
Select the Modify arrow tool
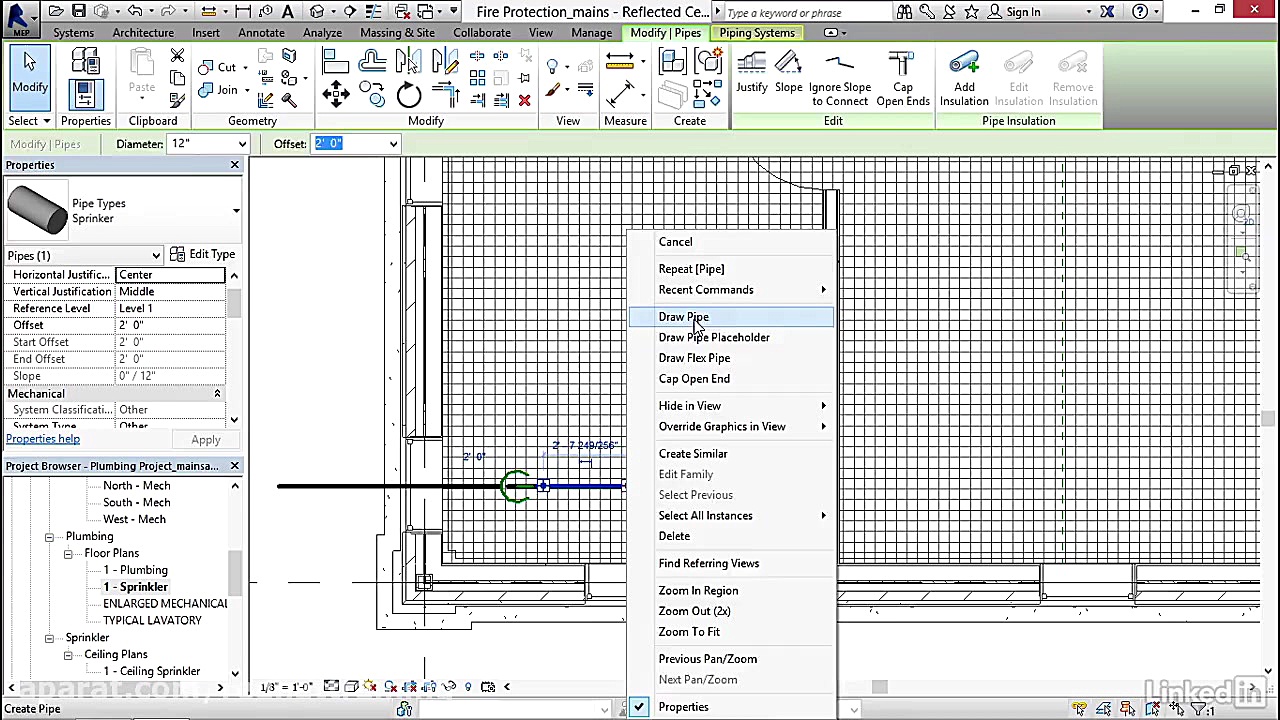coord(29,75)
